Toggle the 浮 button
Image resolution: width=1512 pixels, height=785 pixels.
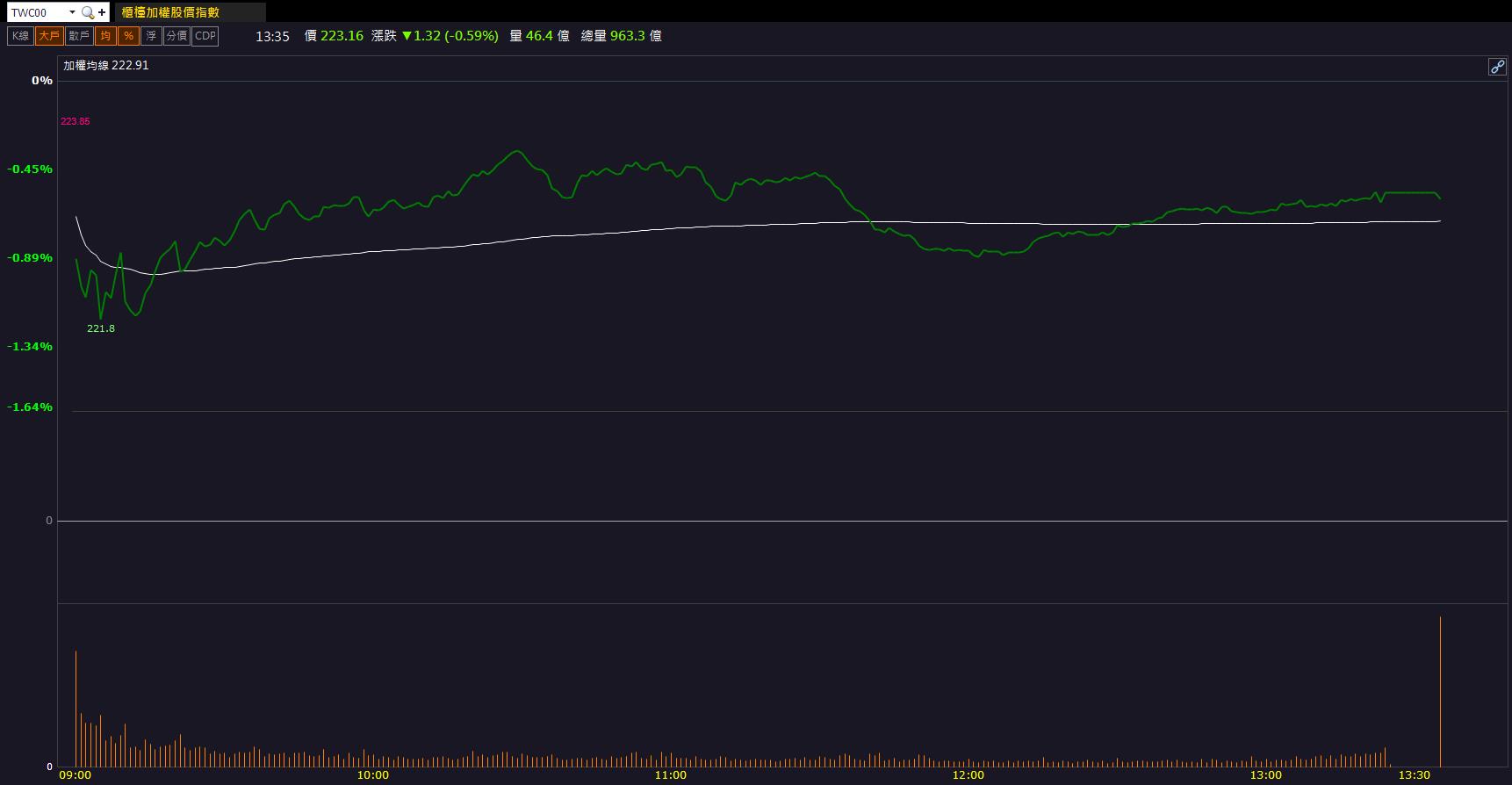click(151, 36)
